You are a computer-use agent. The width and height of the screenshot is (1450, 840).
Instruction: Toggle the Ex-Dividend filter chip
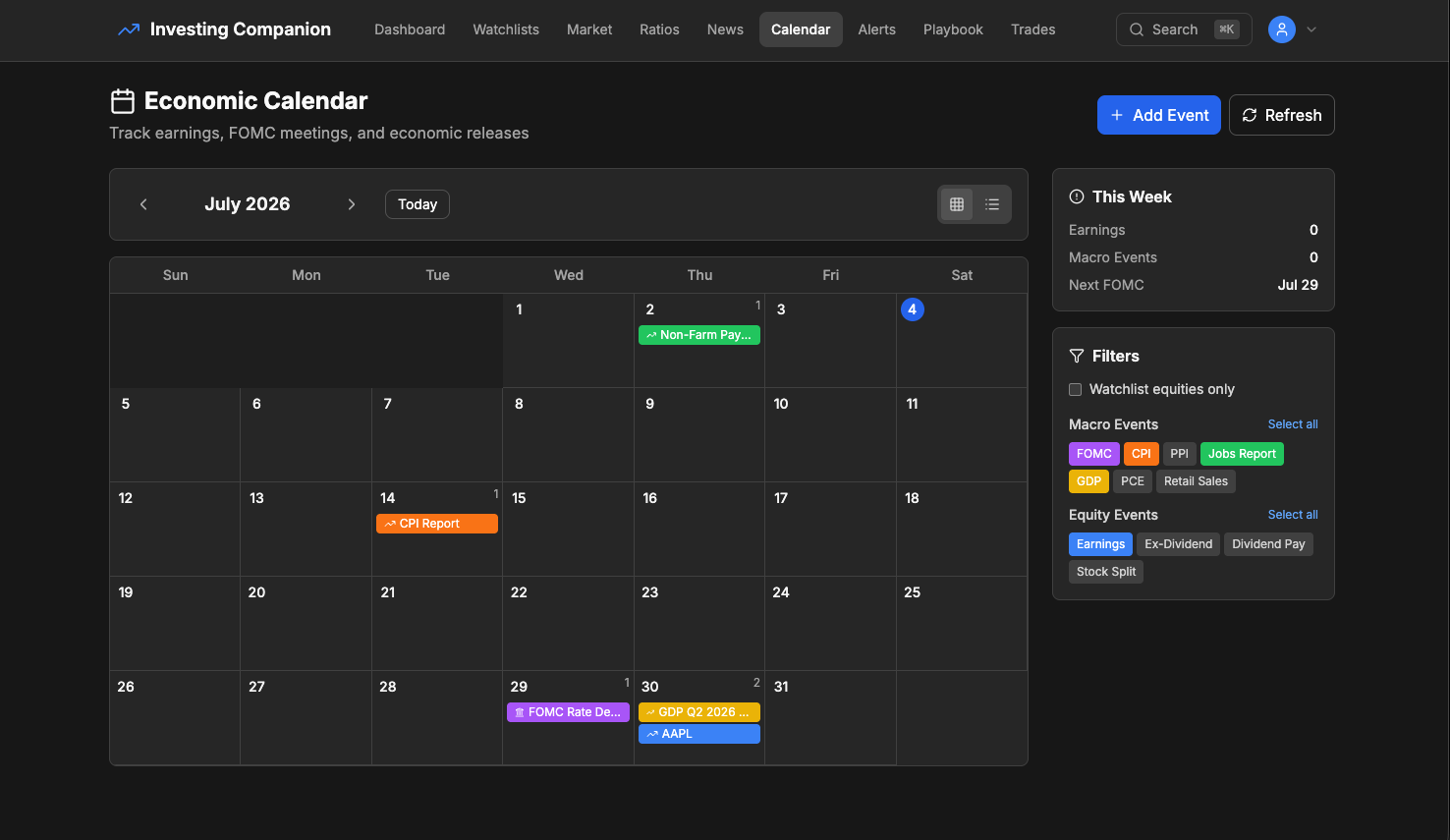tap(1178, 544)
